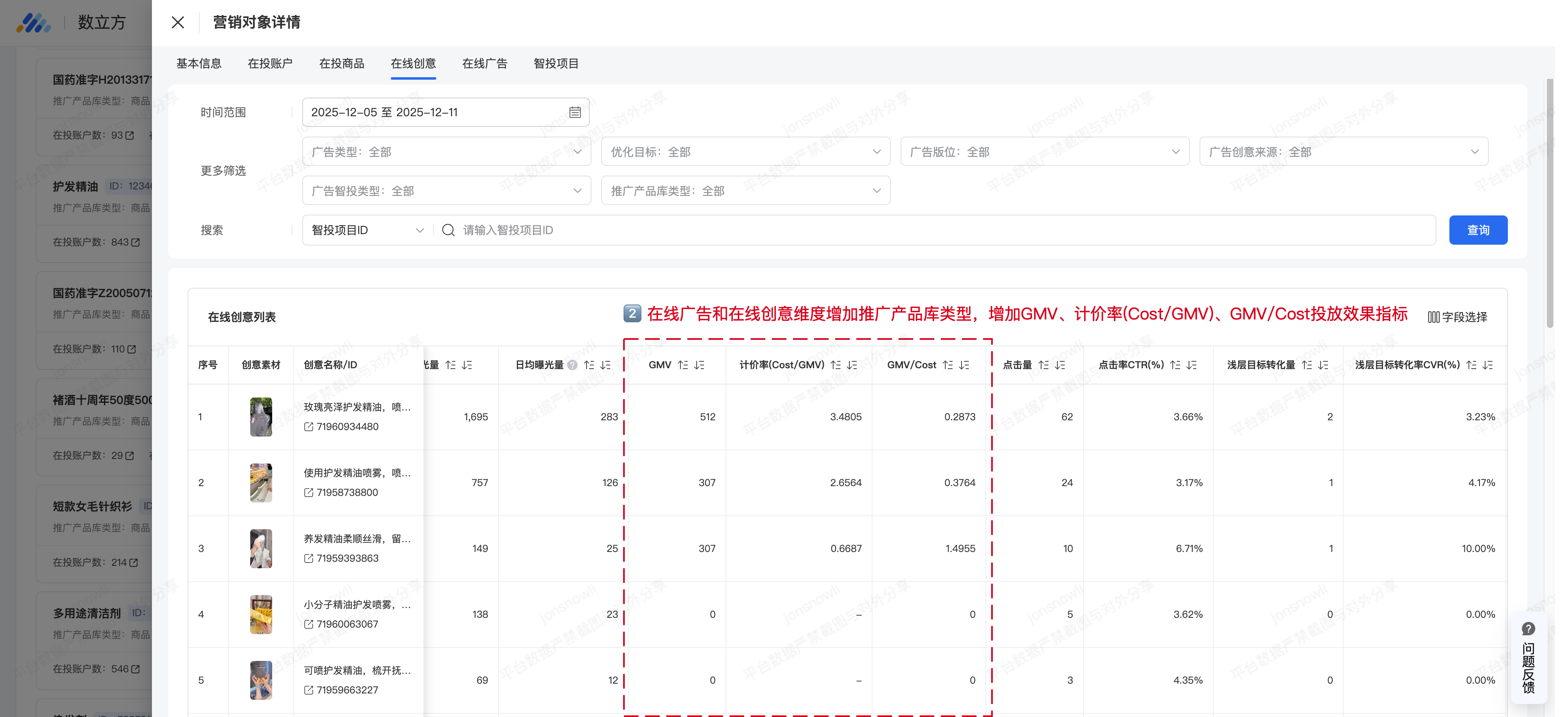The image size is (1568, 717).
Task: Open the 推广产品库类型 dropdown
Action: point(745,191)
